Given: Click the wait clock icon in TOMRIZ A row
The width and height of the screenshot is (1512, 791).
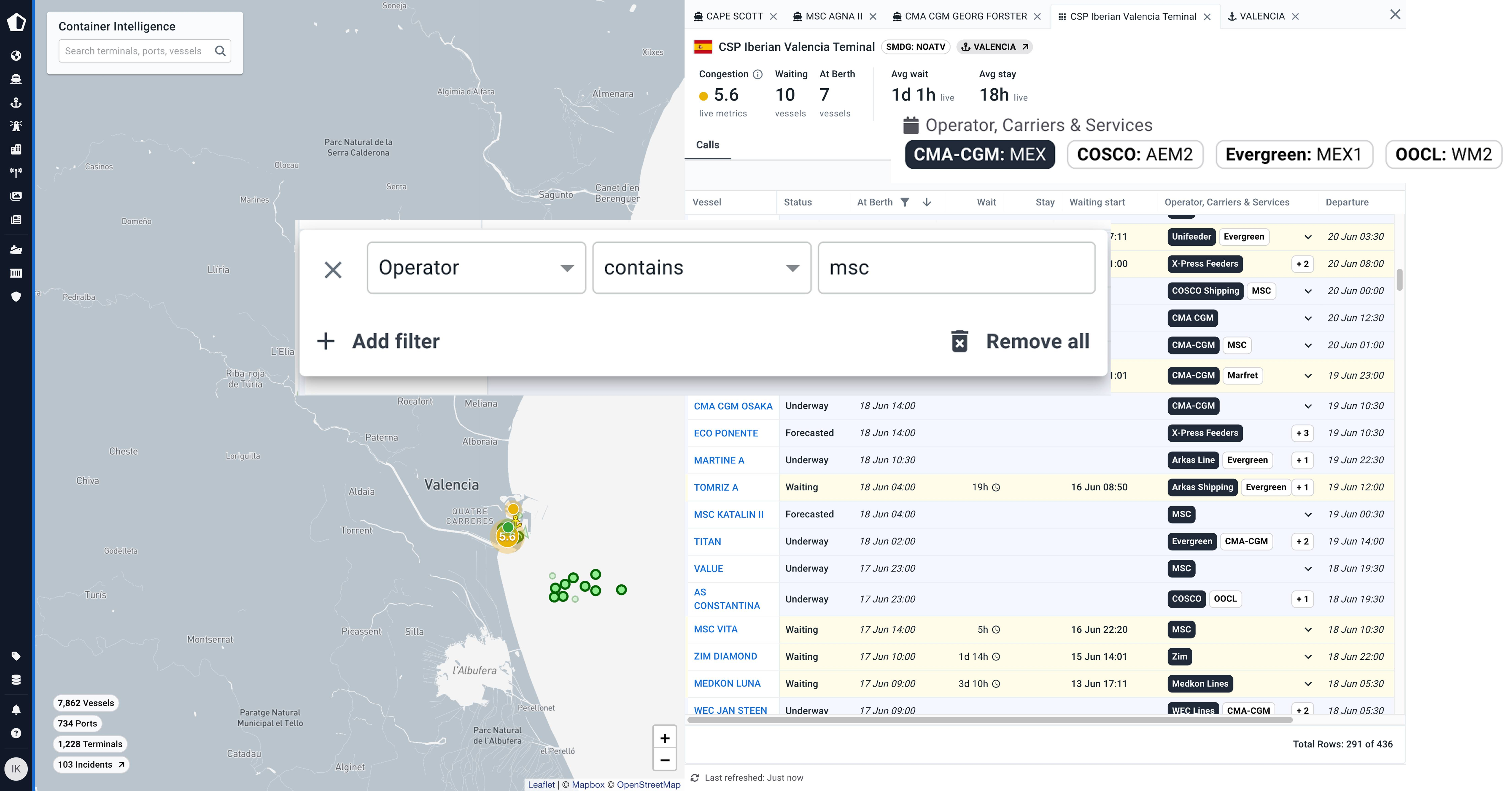Looking at the screenshot, I should (996, 488).
